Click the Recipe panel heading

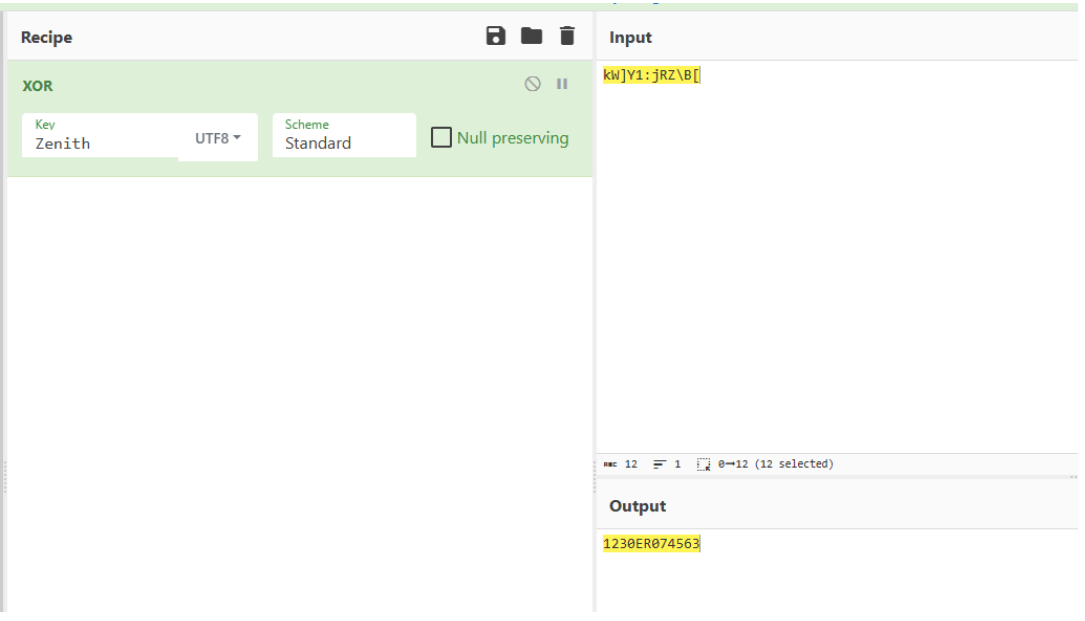coord(46,37)
